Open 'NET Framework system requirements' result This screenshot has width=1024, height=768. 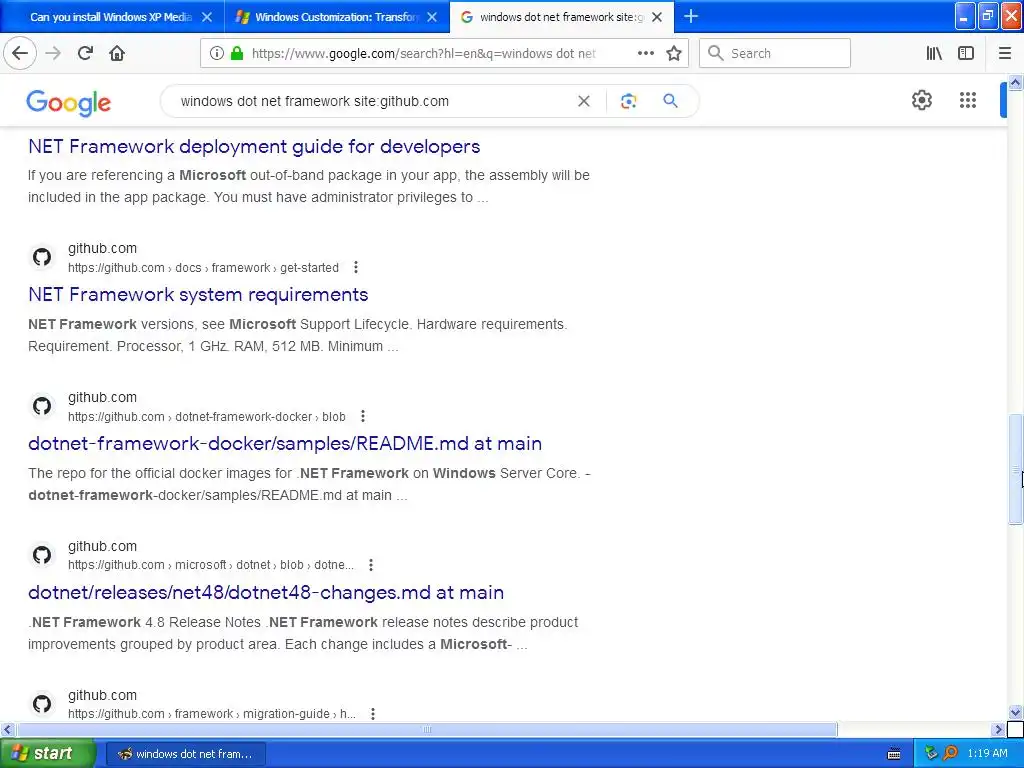[x=198, y=295]
